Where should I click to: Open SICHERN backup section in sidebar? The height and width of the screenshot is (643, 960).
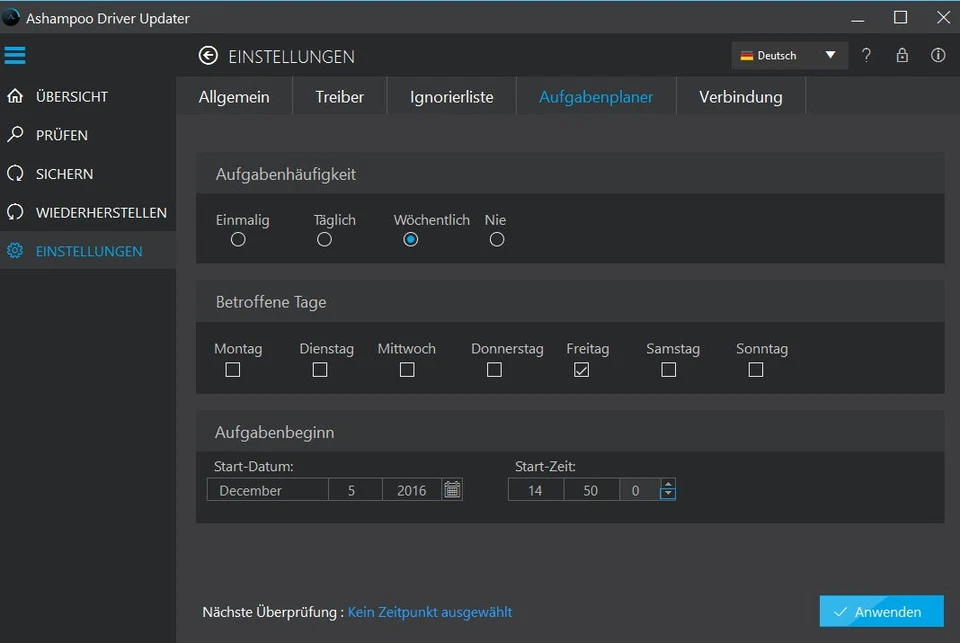[64, 174]
